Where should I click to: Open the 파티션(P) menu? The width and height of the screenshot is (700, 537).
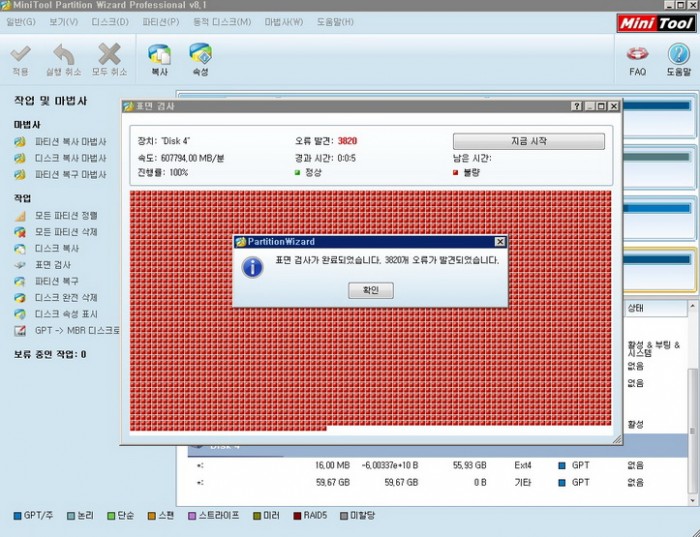click(x=161, y=22)
